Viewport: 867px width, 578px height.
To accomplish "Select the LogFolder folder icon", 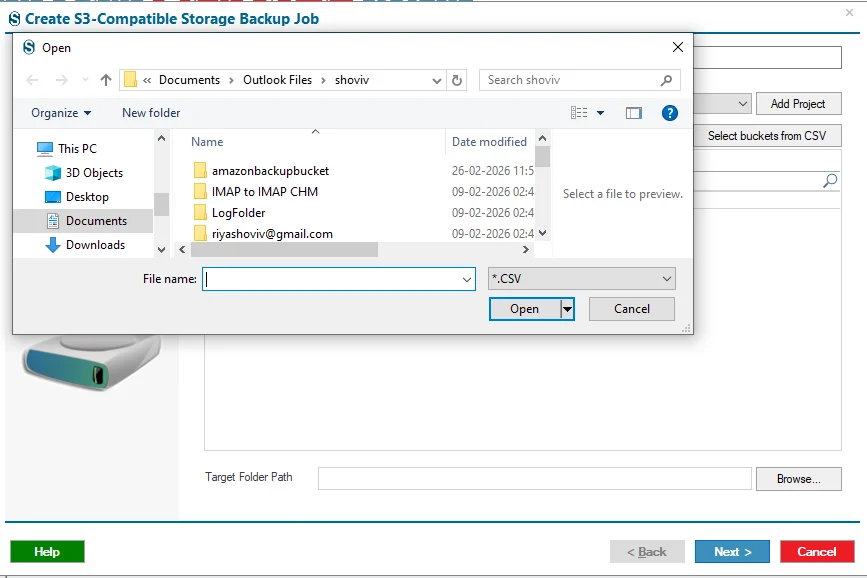I will pos(200,212).
